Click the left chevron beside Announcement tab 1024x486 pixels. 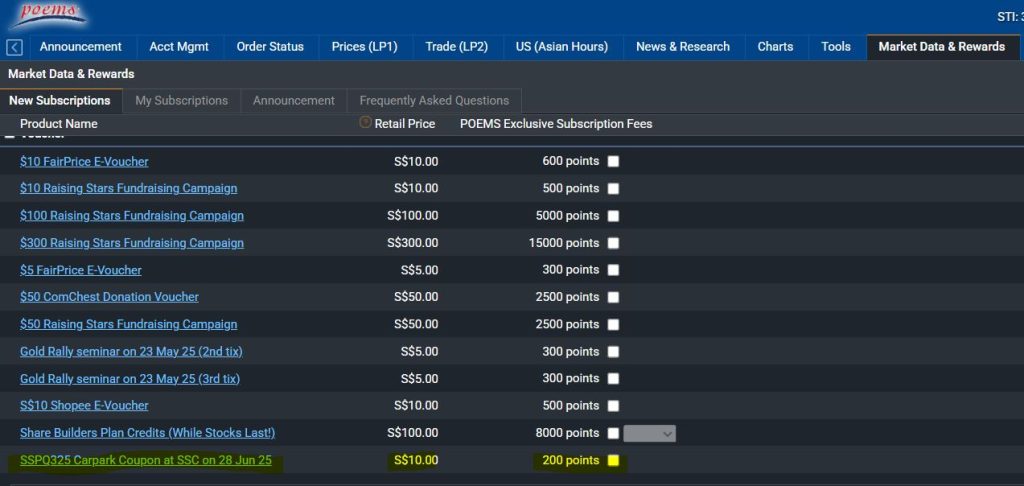(15, 47)
